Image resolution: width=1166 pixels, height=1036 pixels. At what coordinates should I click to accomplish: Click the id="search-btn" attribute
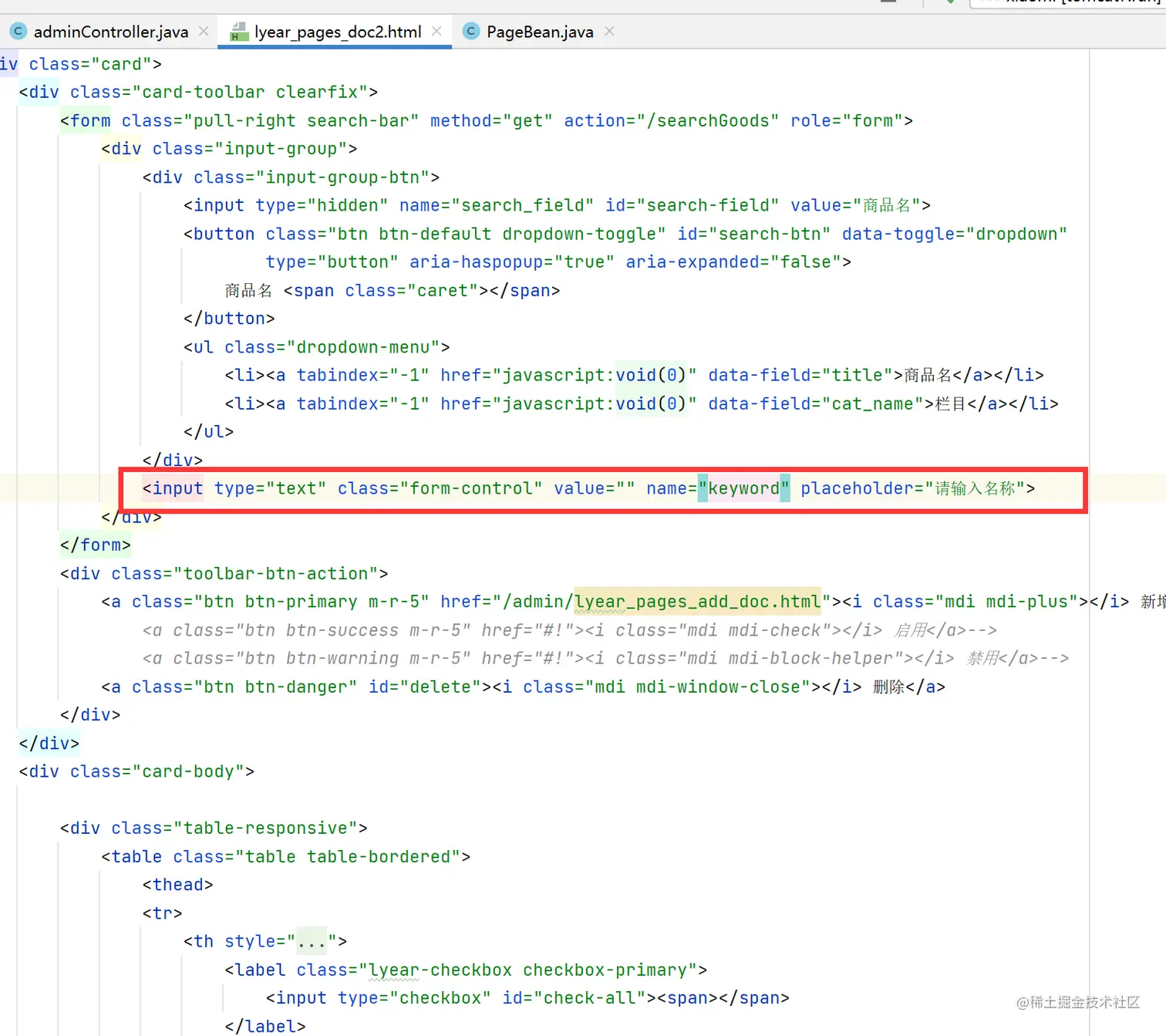click(x=754, y=234)
